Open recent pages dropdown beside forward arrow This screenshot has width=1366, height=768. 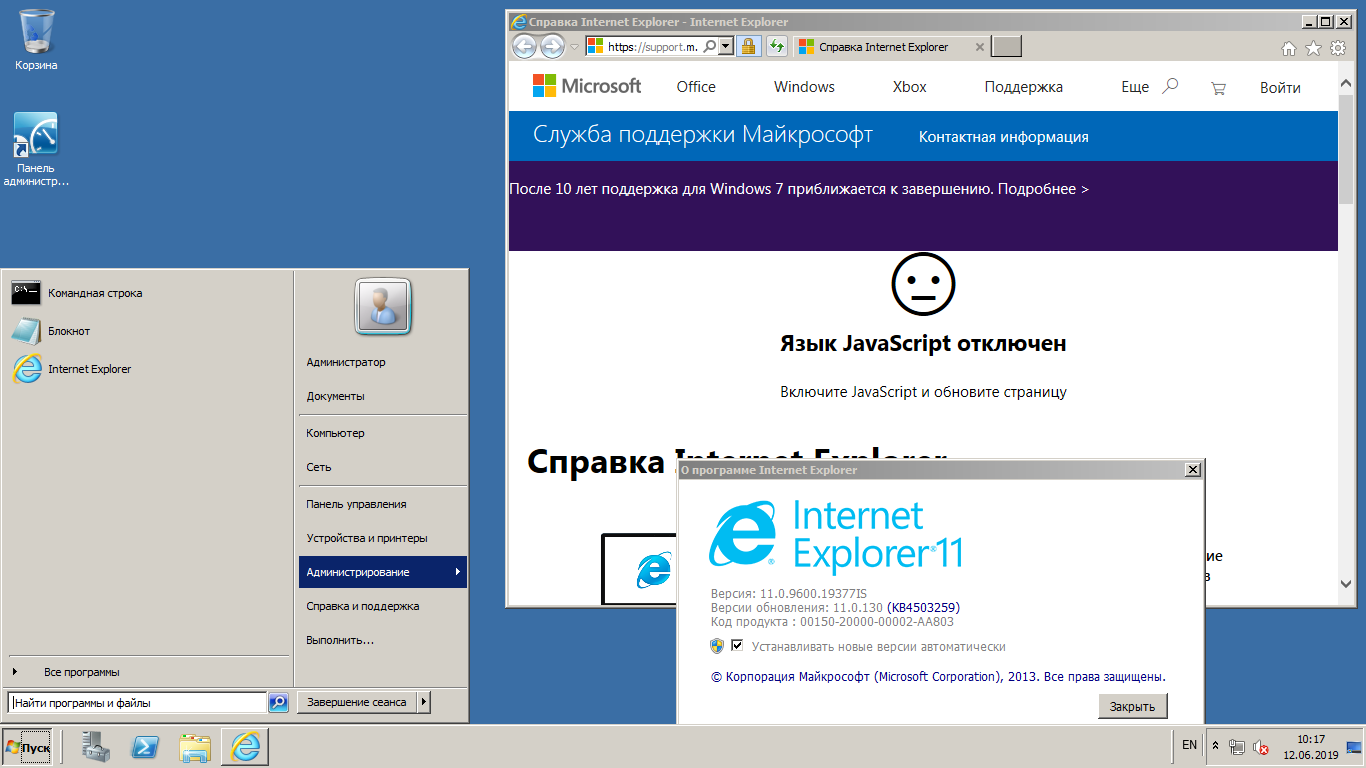[x=574, y=47]
